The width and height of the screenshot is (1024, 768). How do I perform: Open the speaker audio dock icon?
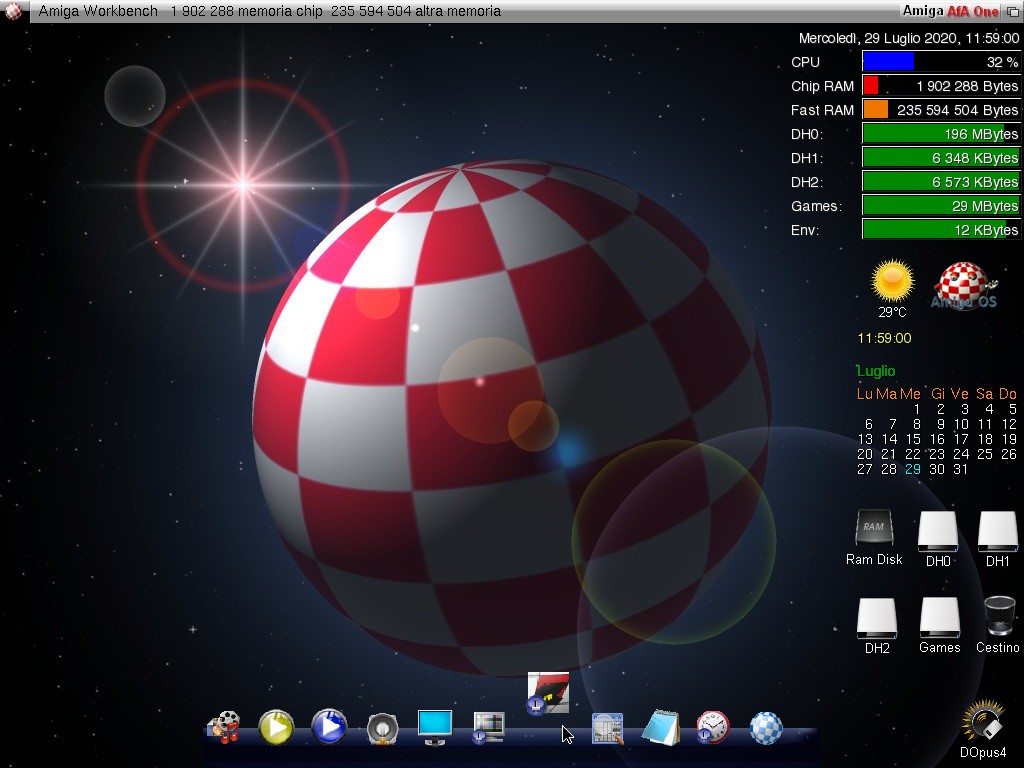coord(382,729)
